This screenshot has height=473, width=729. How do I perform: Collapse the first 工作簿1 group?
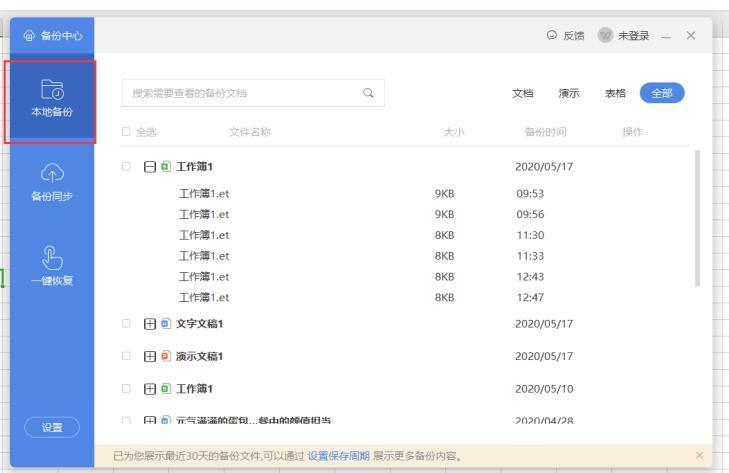pyautogui.click(x=147, y=166)
